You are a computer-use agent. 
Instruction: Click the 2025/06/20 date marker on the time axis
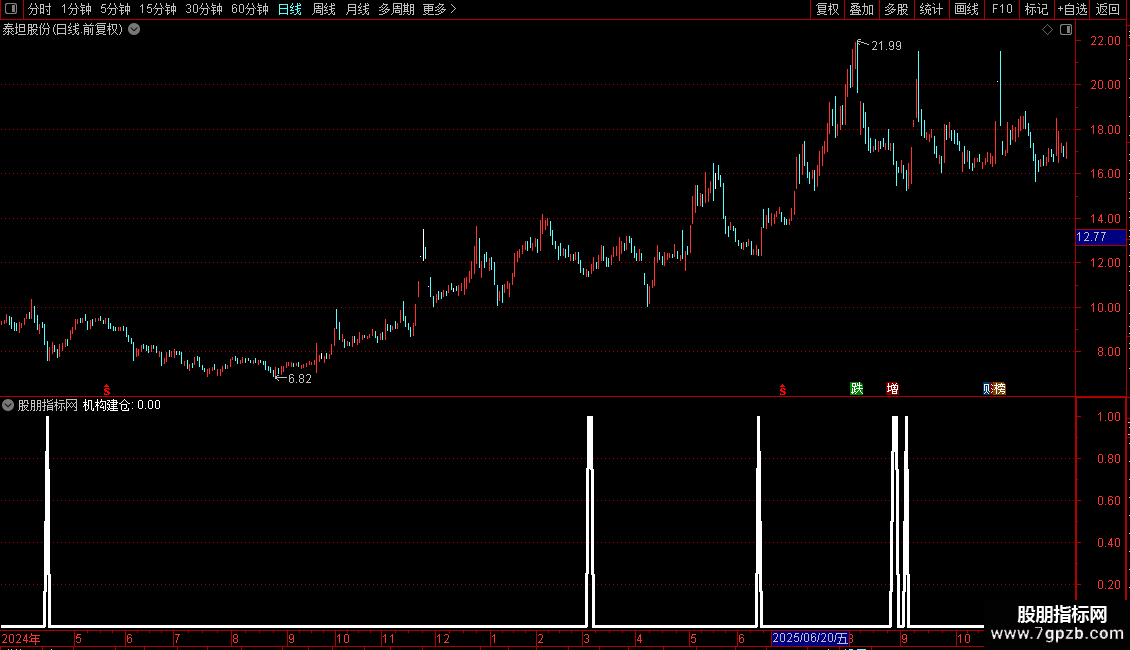click(810, 638)
